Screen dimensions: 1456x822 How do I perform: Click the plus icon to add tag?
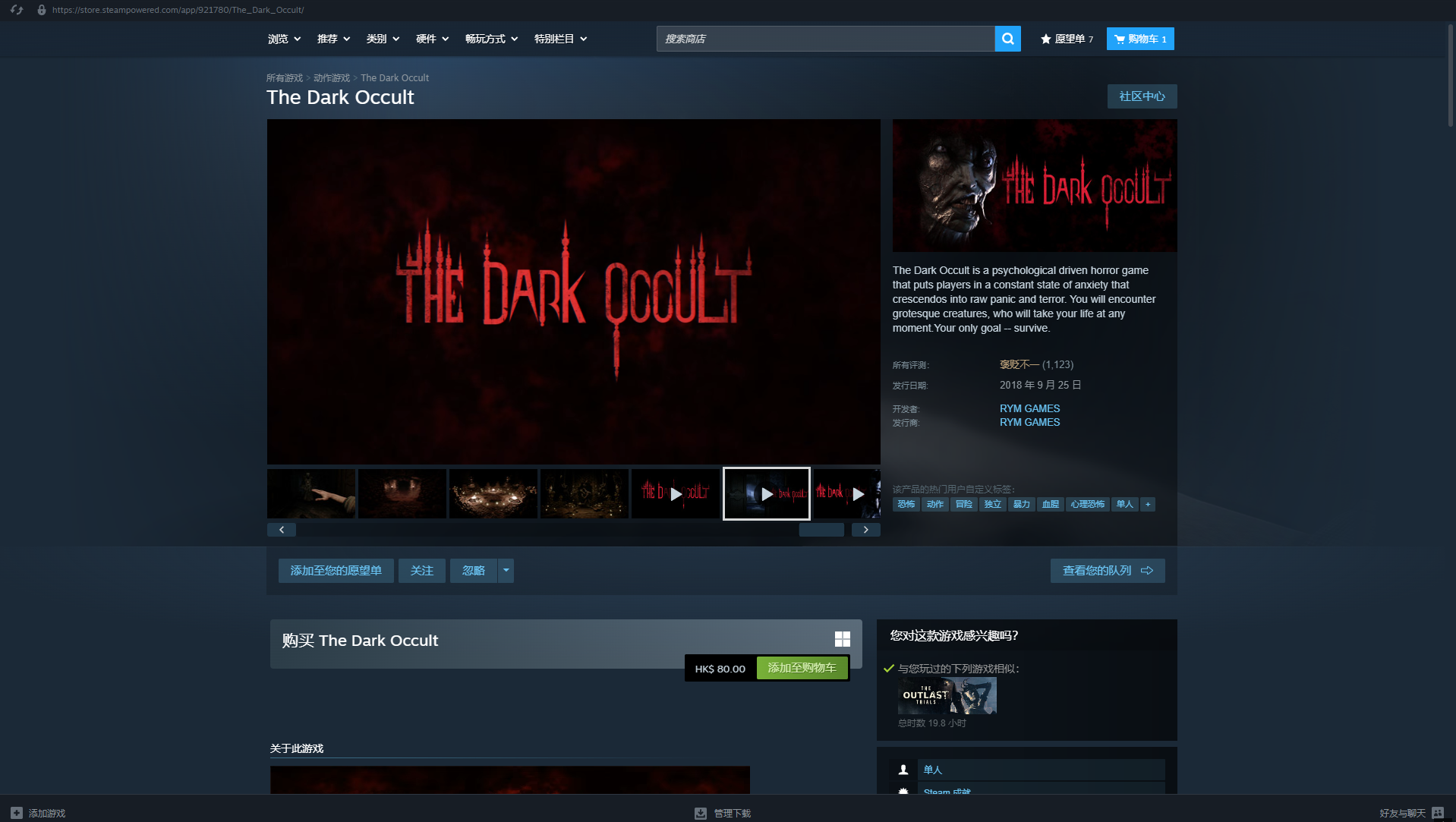1148,504
